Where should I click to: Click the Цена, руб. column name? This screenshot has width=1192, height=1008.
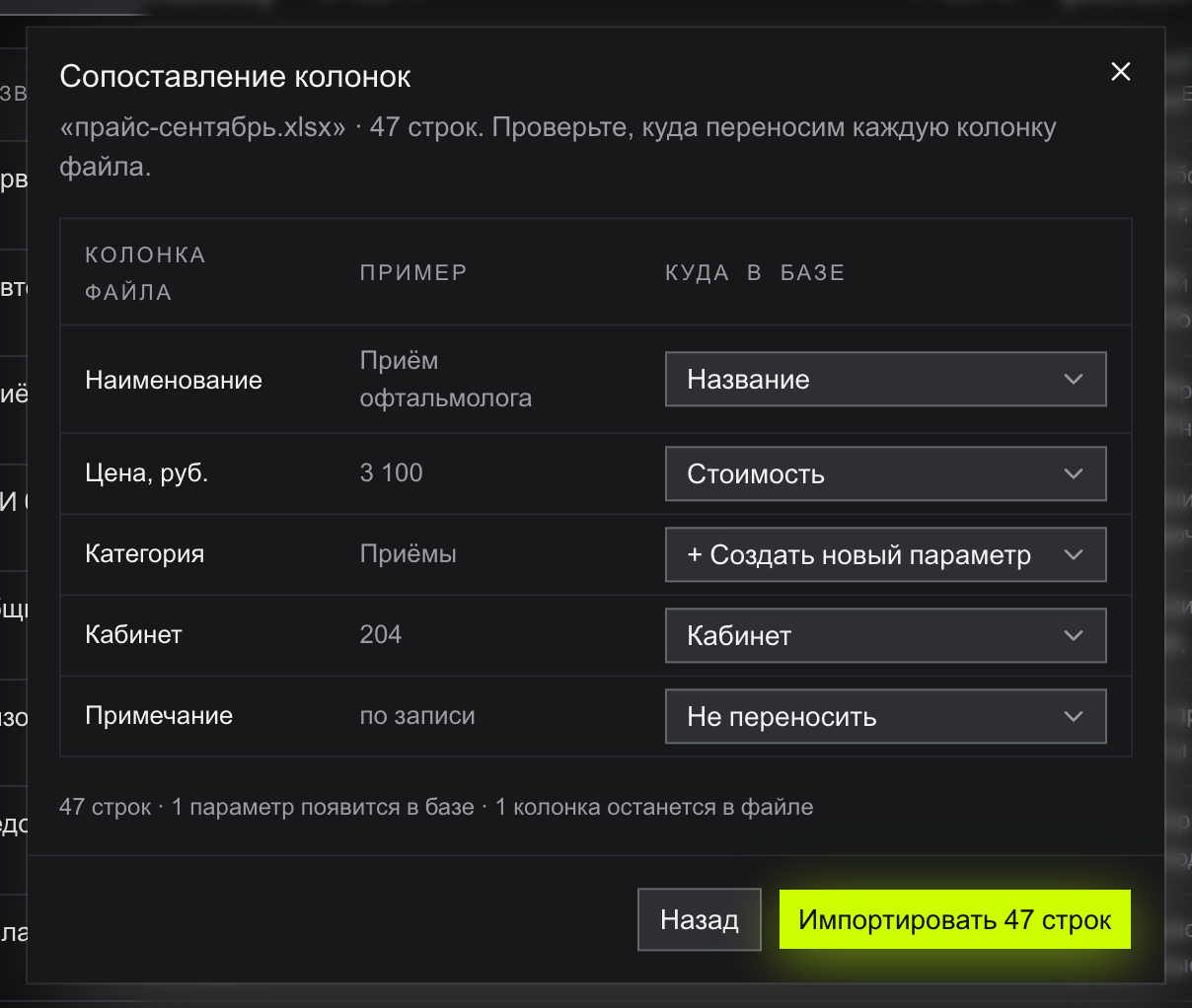click(x=147, y=473)
